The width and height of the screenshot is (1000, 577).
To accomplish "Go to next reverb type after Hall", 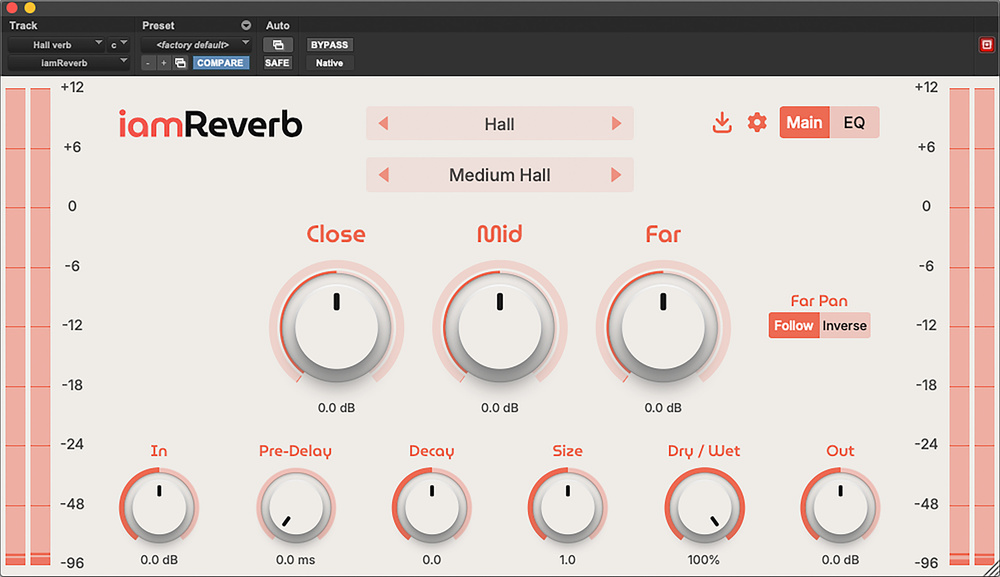I will coord(616,124).
